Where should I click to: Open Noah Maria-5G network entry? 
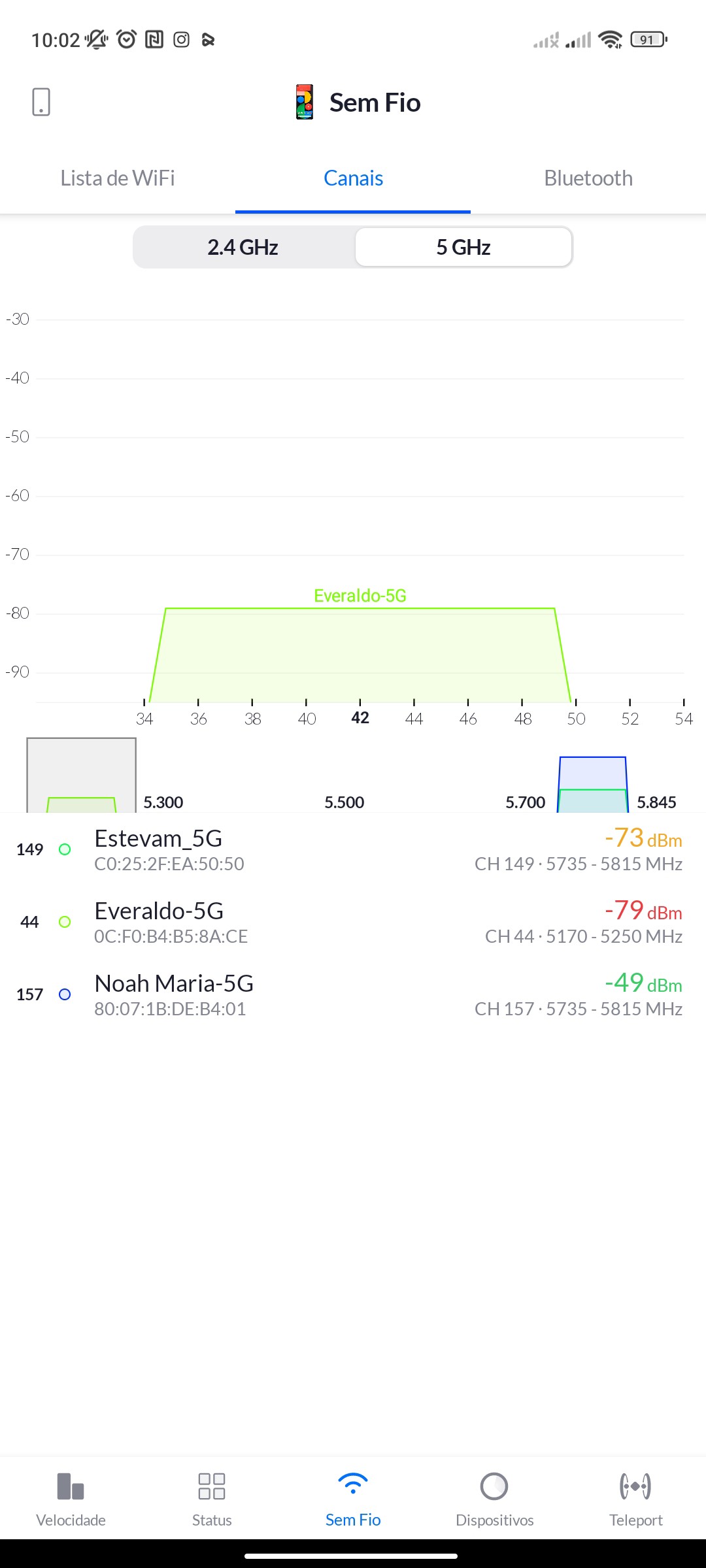coord(353,994)
